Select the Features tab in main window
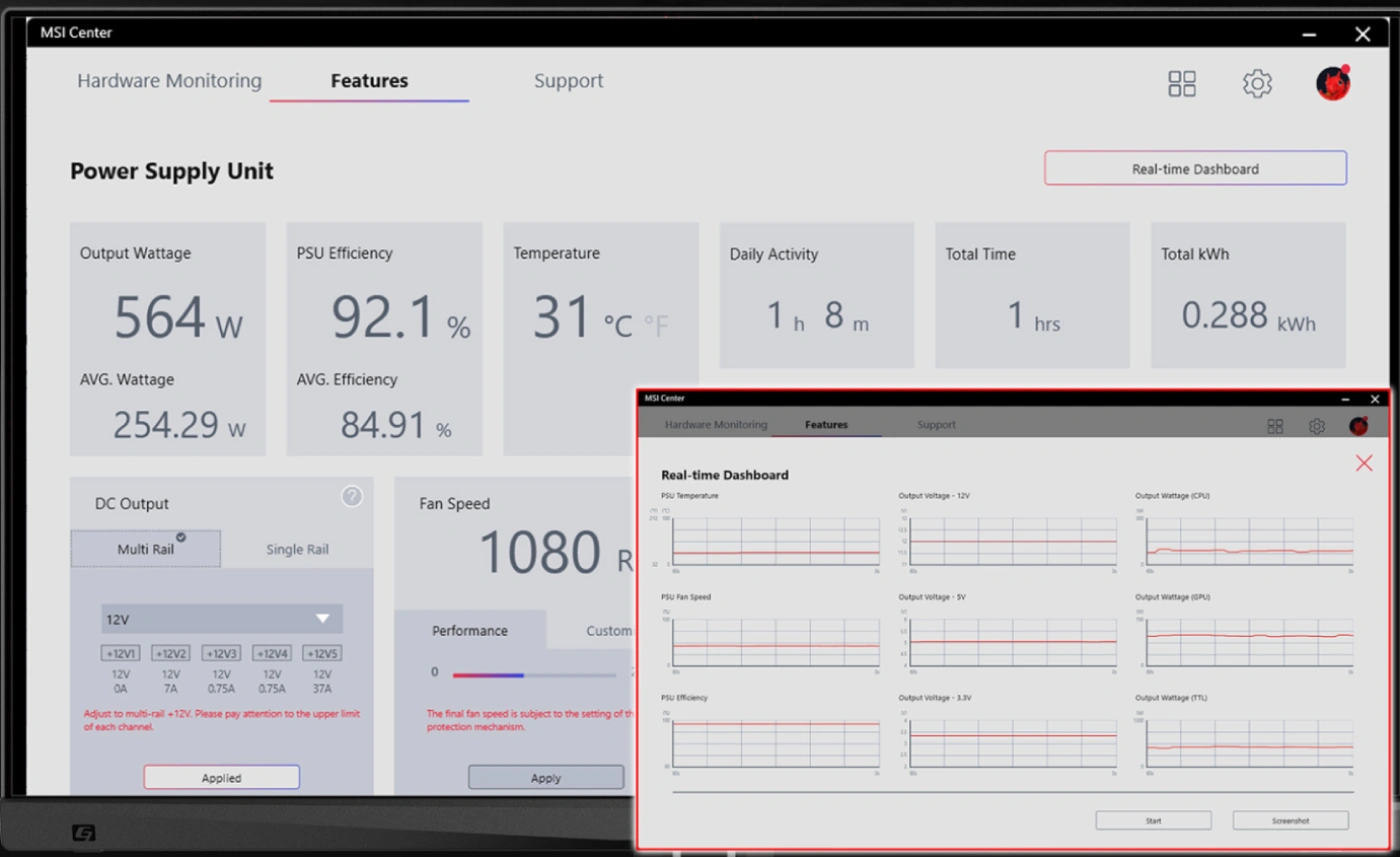This screenshot has height=857, width=1400. pyautogui.click(x=369, y=81)
